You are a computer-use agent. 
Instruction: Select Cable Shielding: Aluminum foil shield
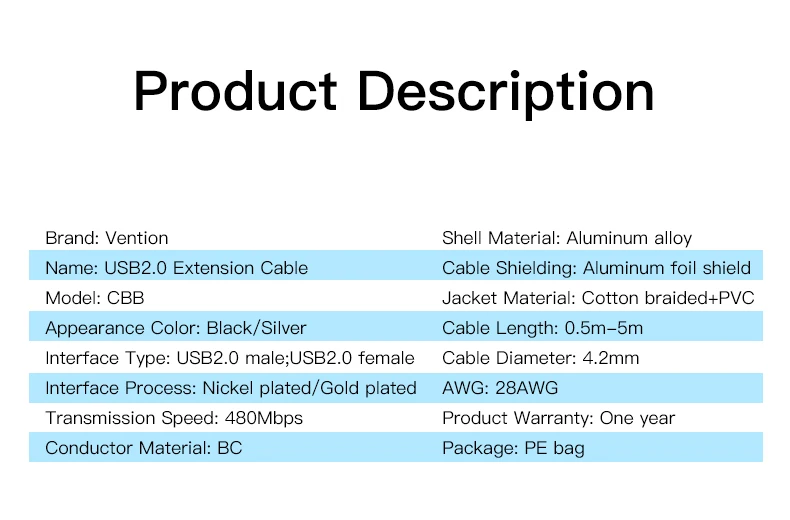(x=597, y=268)
